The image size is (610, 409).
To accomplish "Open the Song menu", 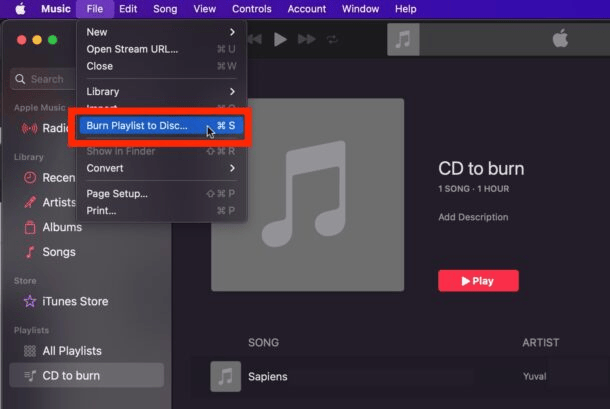I will coord(165,9).
